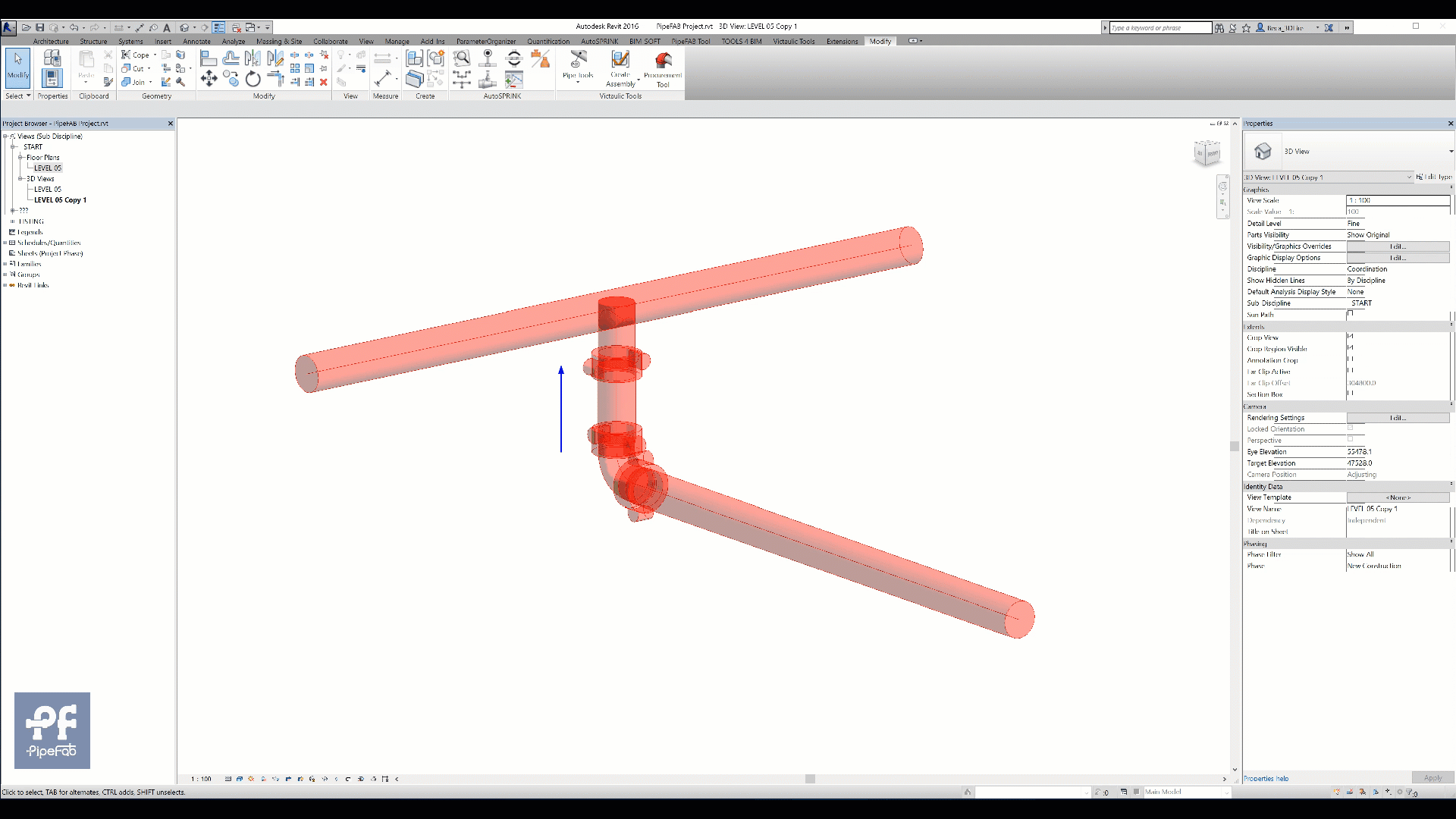
Task: Select the Manage ribbon tab
Action: coord(397,41)
